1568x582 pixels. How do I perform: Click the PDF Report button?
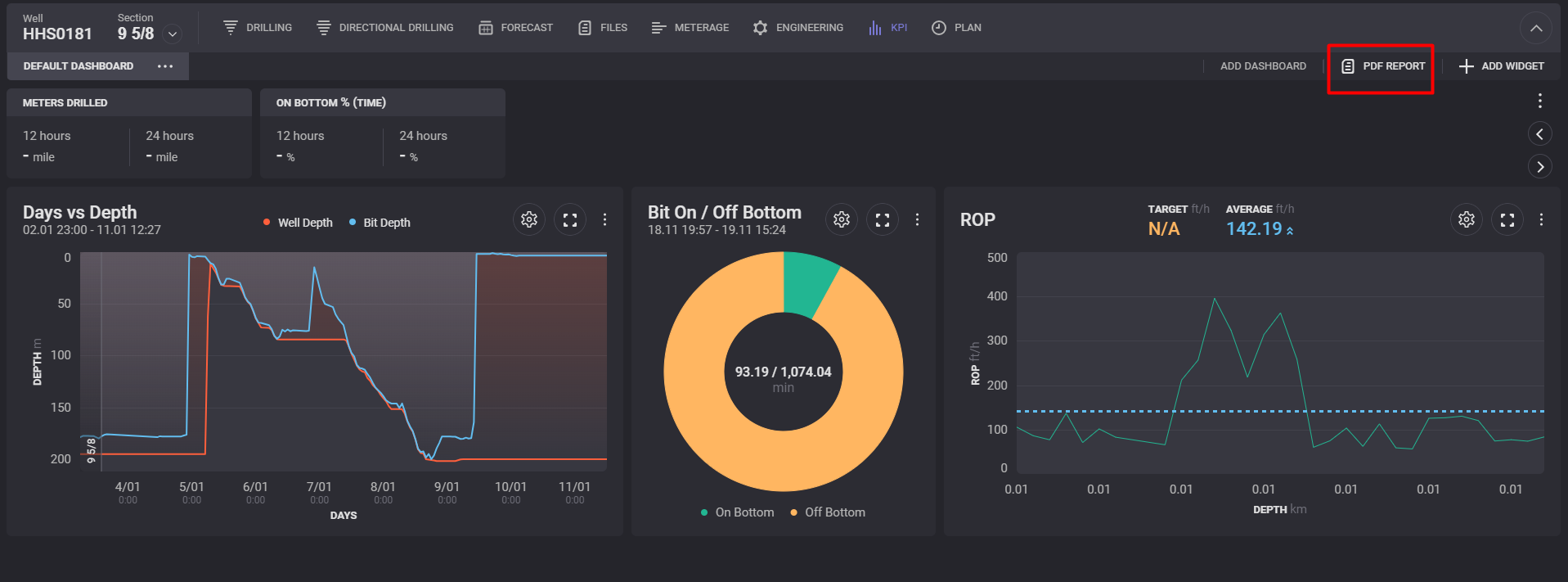[1383, 66]
